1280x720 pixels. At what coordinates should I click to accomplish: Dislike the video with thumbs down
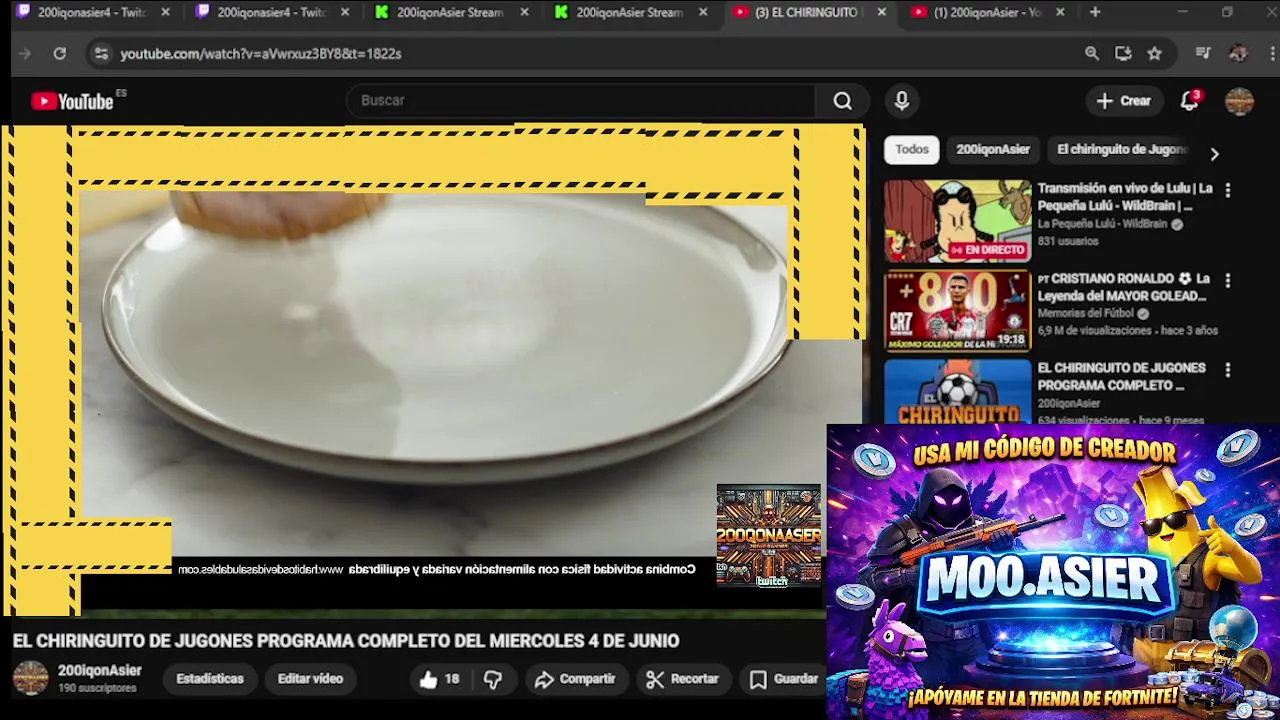pos(493,679)
